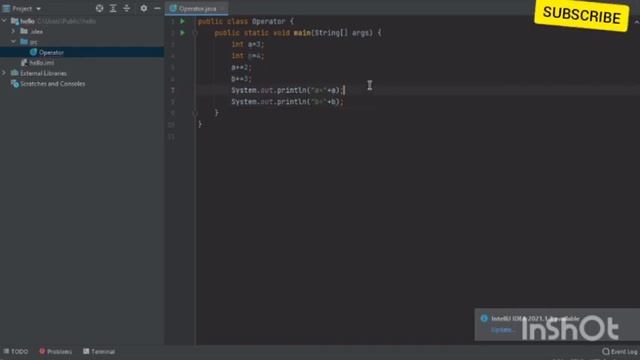This screenshot has width=640, height=360.
Task: Hide the Project panel with the minus icon
Action: click(157, 8)
